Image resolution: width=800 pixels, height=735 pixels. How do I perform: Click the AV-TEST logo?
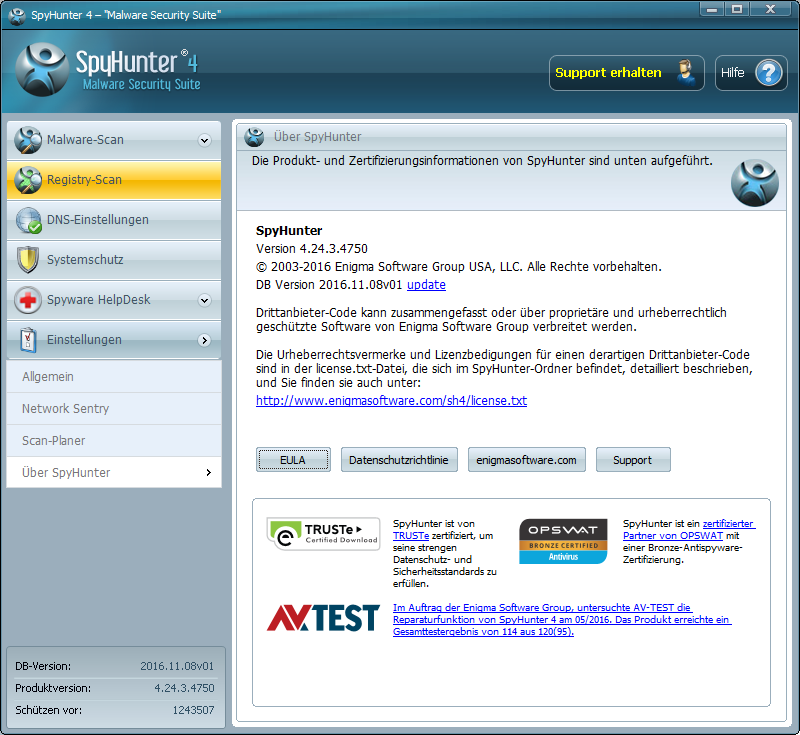[x=323, y=618]
